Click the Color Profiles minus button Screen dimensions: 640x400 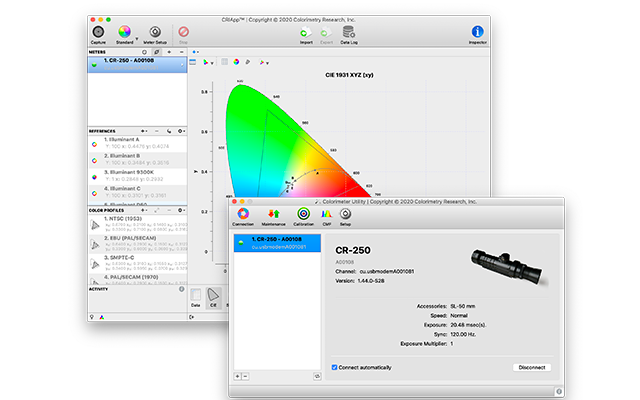[x=169, y=210]
